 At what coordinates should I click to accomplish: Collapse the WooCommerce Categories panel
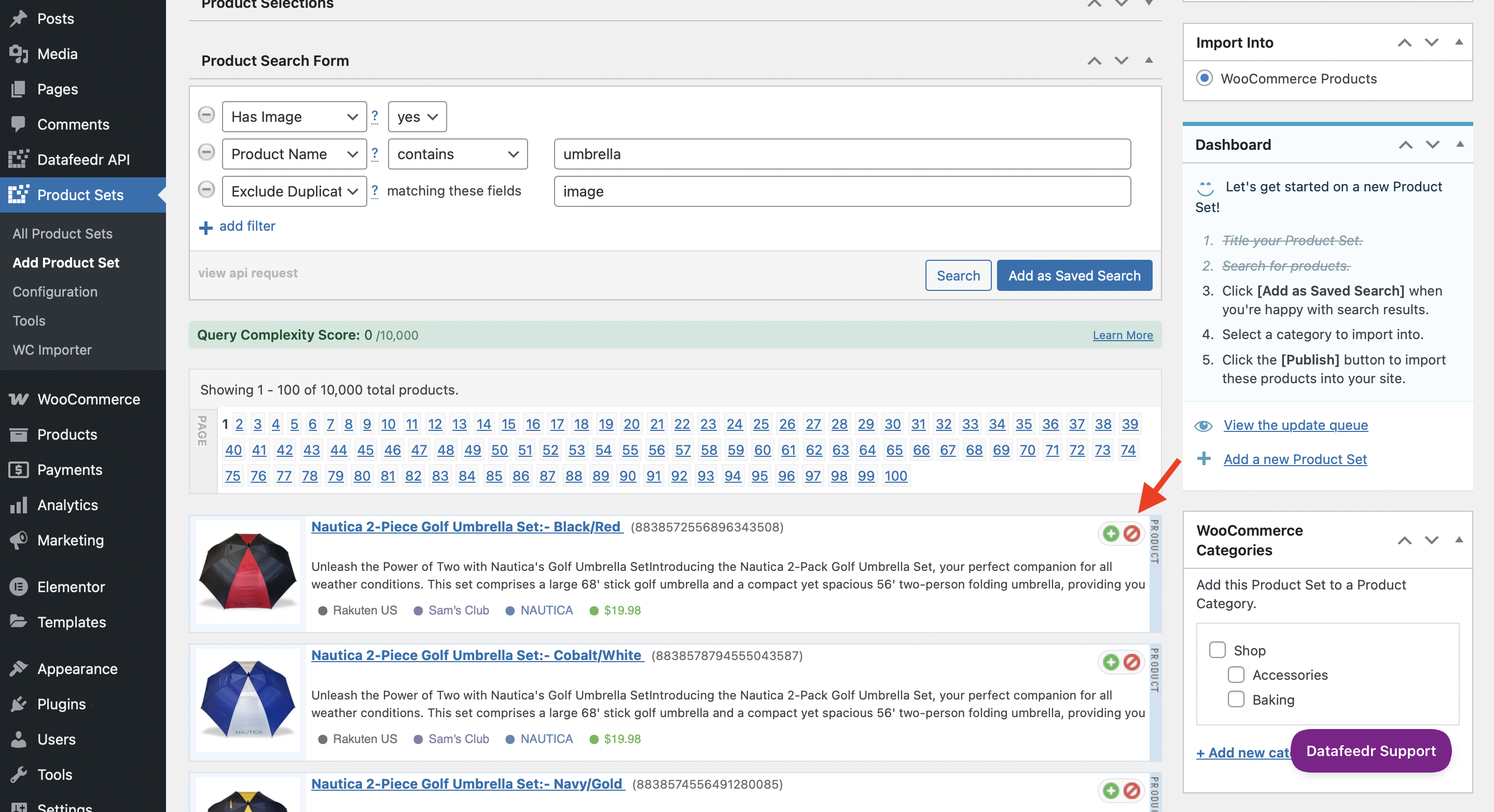pos(1459,540)
